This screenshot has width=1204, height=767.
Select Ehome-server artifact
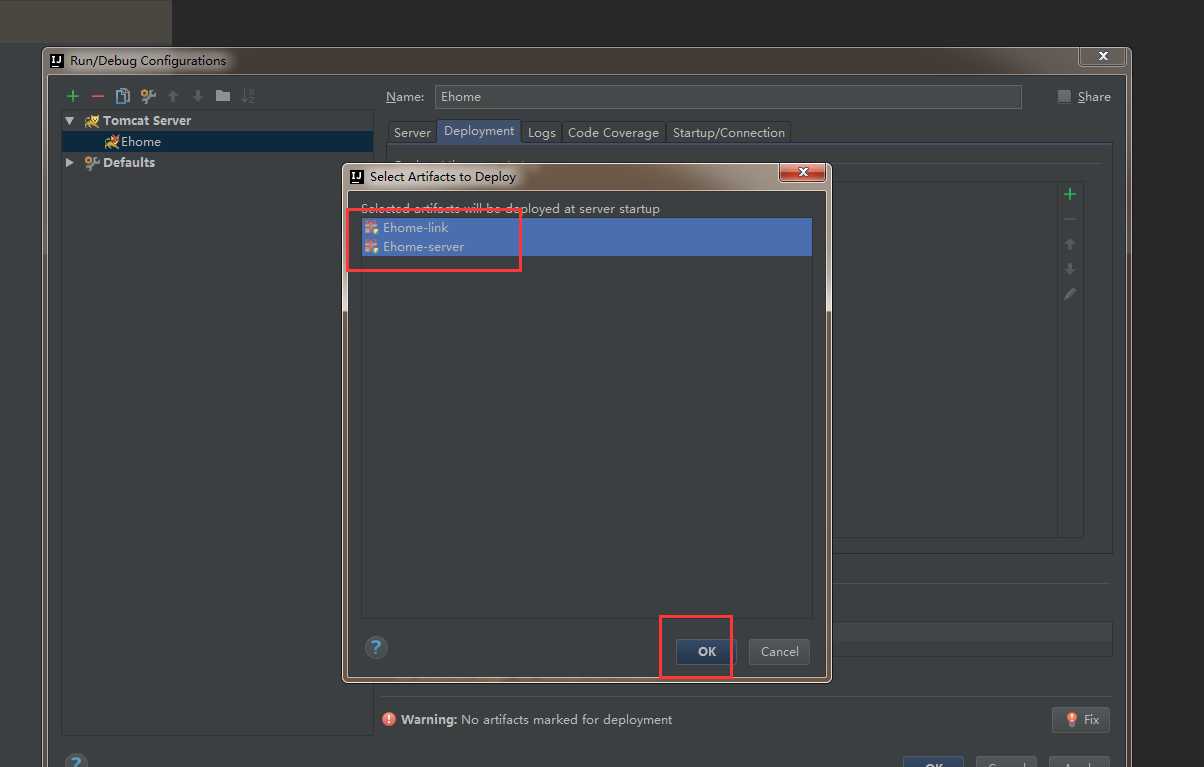tap(587, 247)
